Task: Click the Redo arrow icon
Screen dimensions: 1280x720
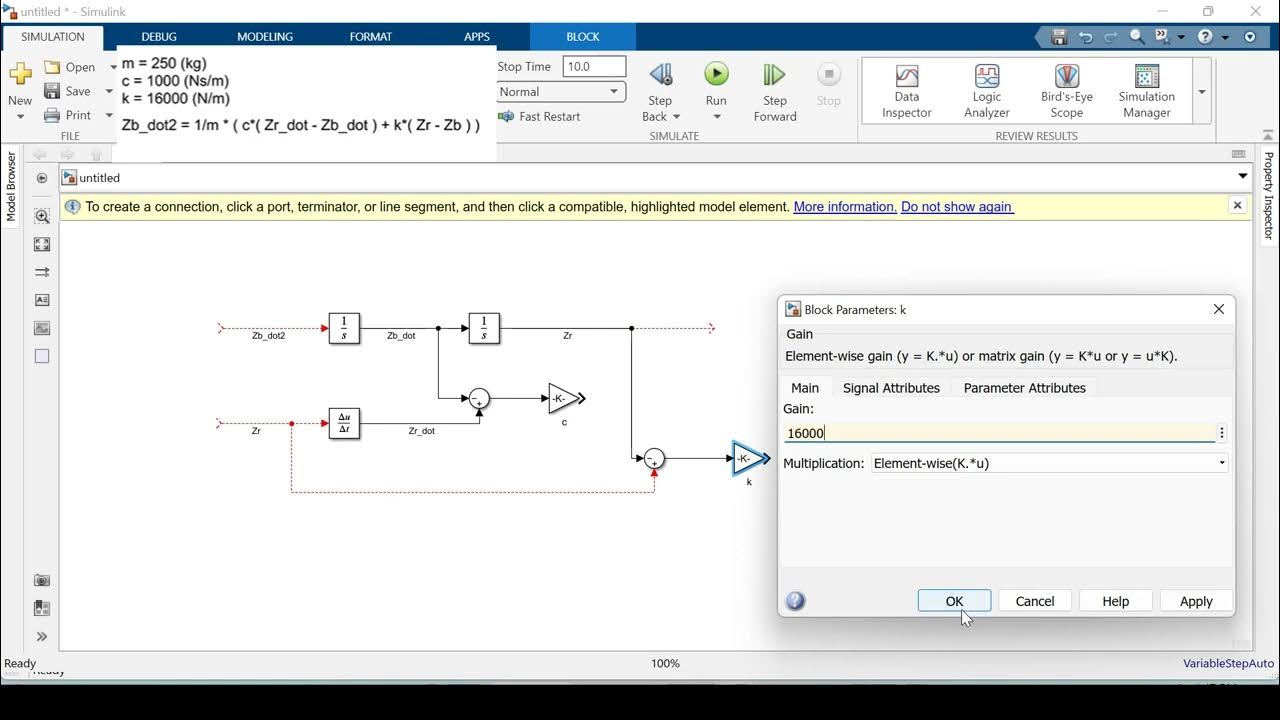Action: pos(1111,37)
